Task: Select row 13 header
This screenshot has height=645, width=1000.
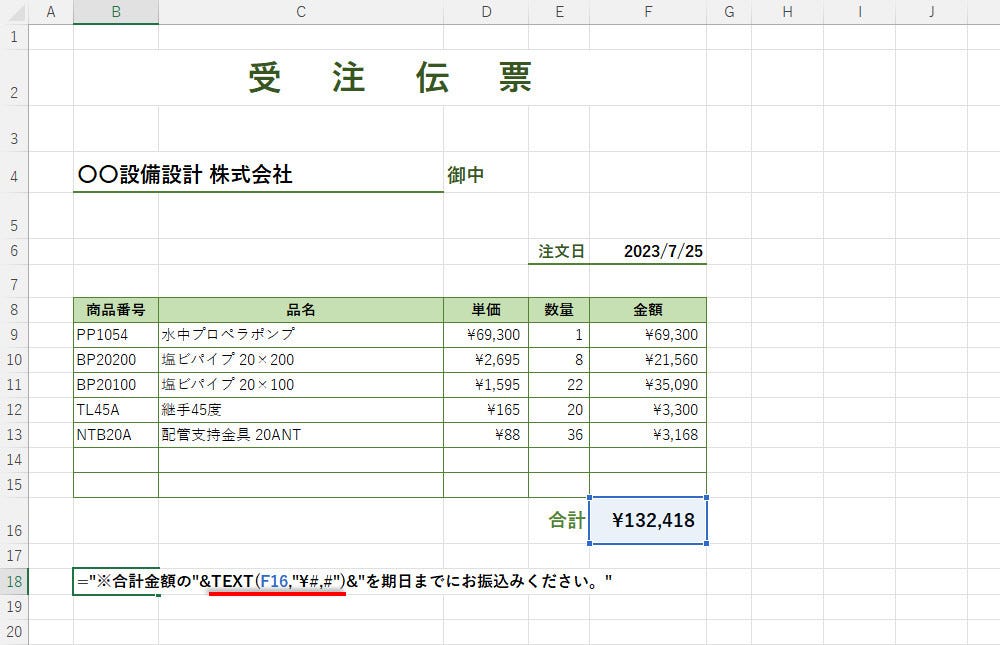Action: pyautogui.click(x=14, y=435)
